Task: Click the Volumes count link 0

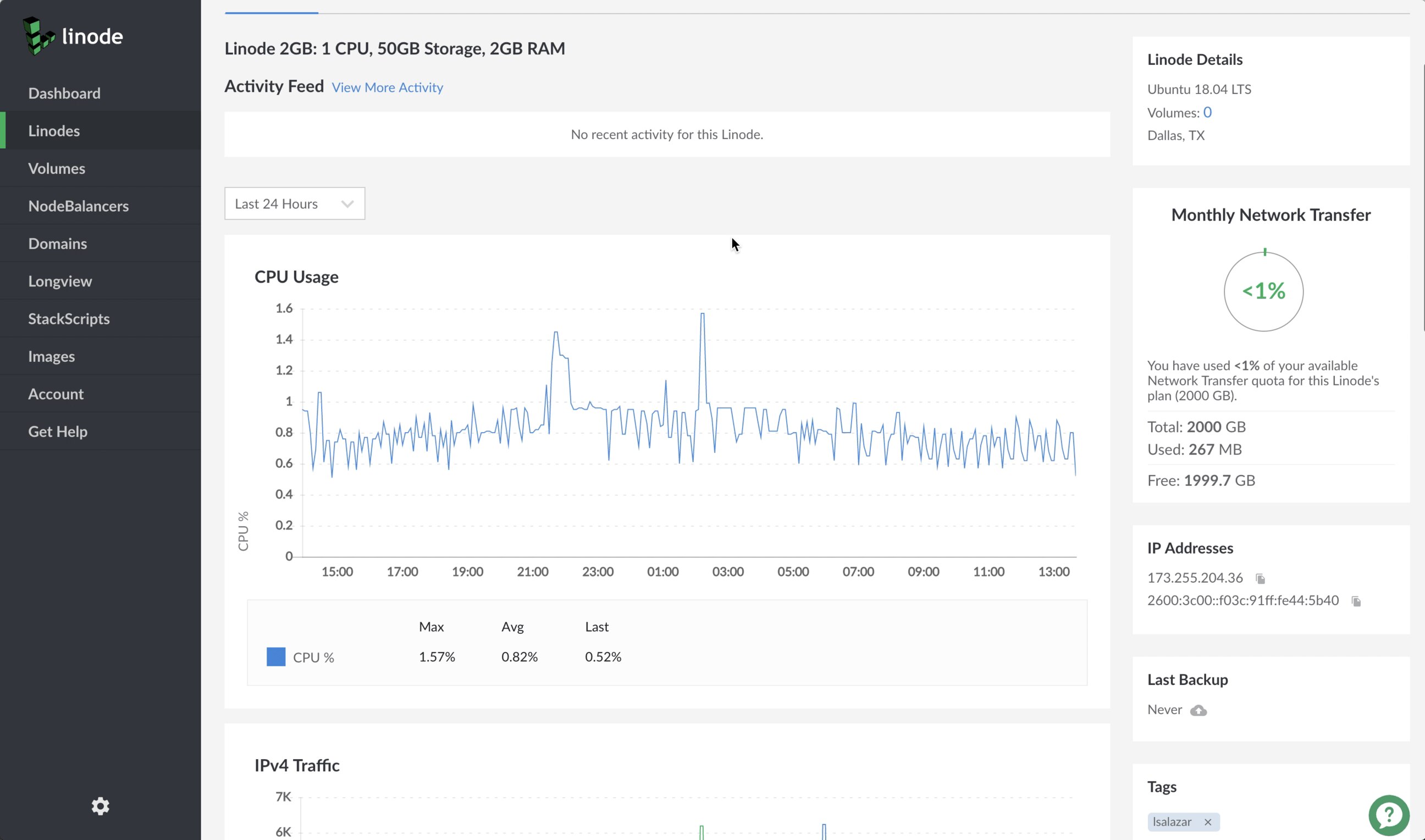Action: coord(1207,113)
